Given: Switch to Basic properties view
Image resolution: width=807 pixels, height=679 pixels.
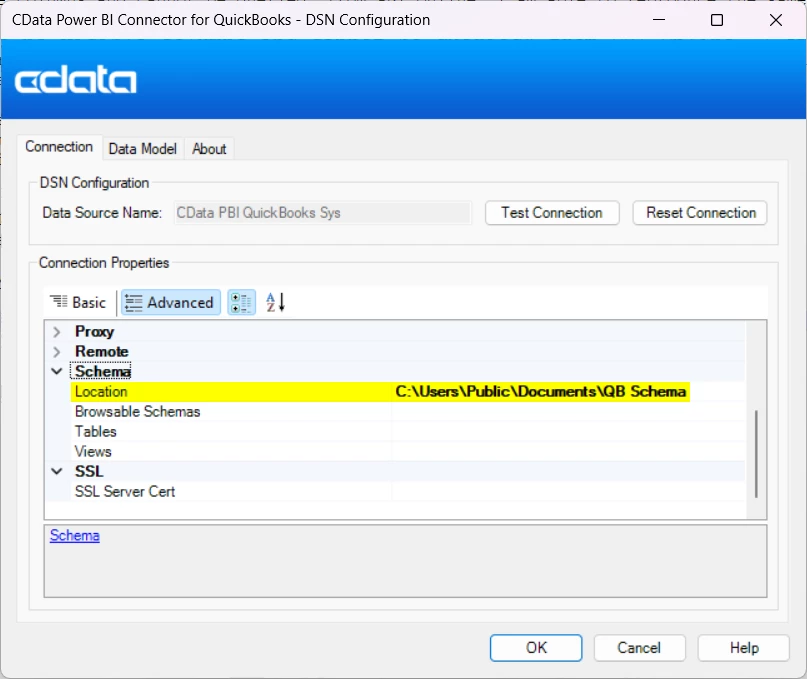Looking at the screenshot, I should coord(78,303).
